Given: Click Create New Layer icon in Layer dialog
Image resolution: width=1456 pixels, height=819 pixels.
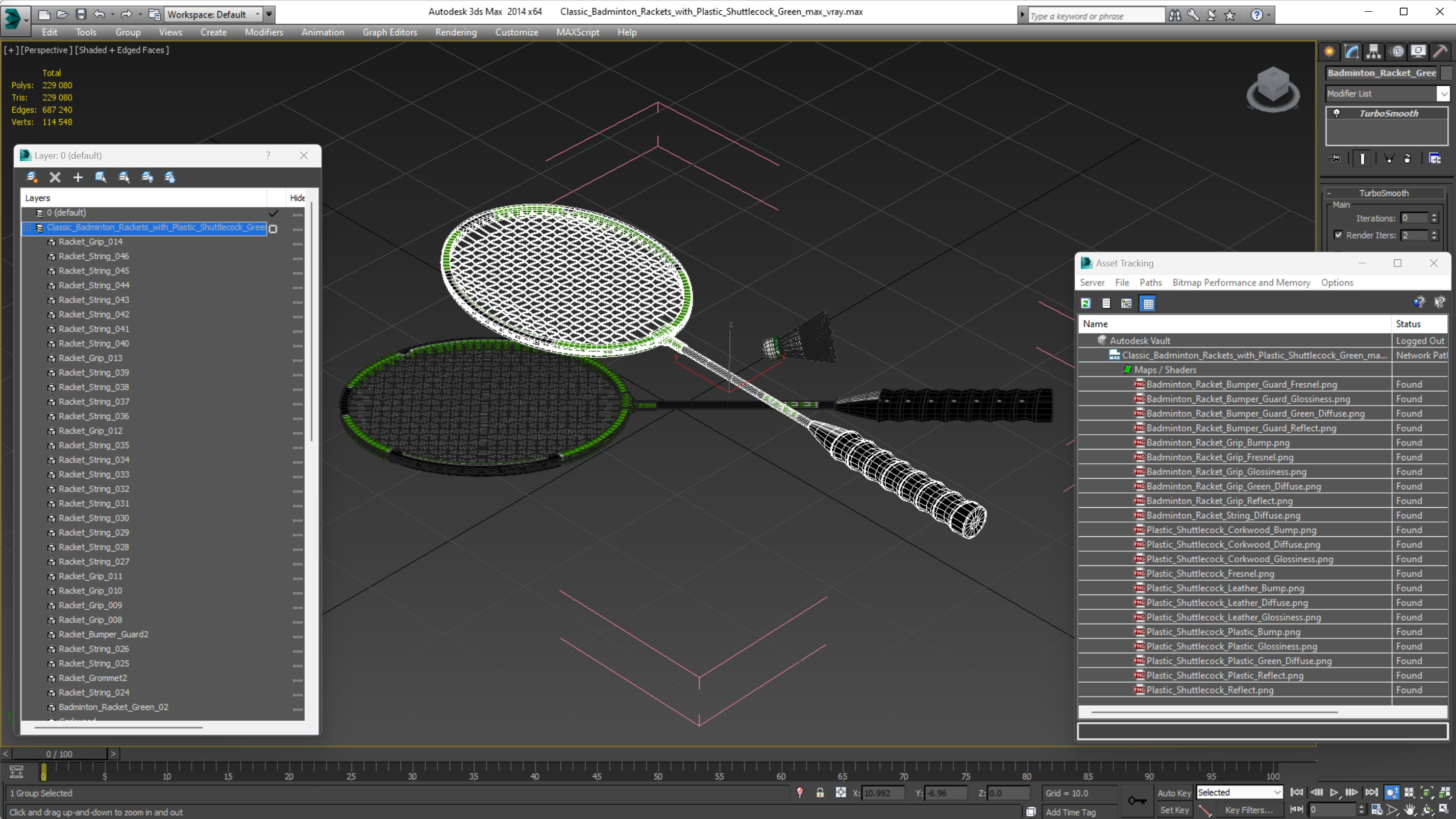Looking at the screenshot, I should click(32, 178).
